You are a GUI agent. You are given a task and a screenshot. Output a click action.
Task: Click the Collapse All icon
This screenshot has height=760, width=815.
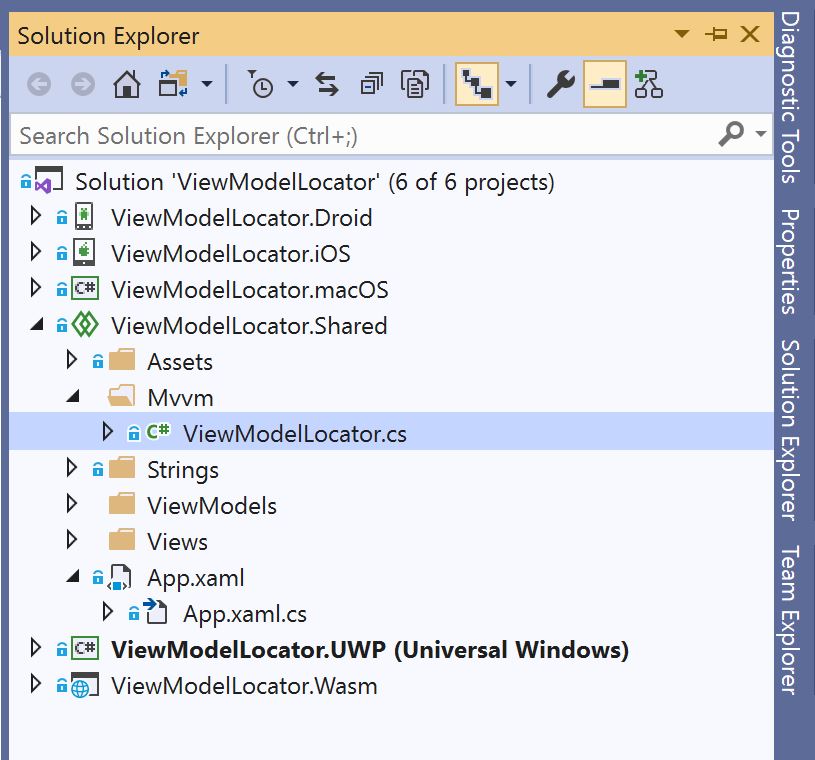371,84
